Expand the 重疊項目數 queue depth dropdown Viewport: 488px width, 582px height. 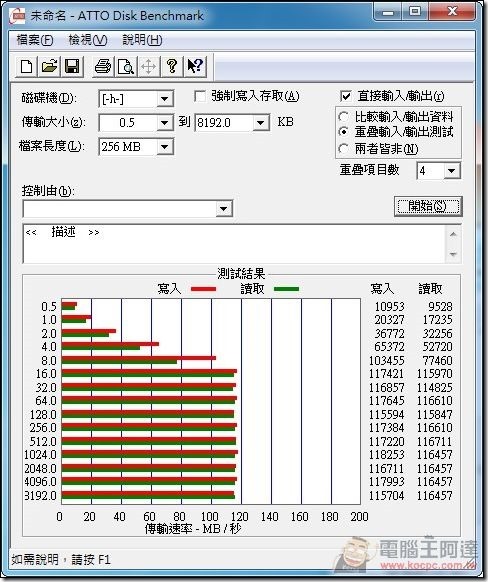[452, 171]
